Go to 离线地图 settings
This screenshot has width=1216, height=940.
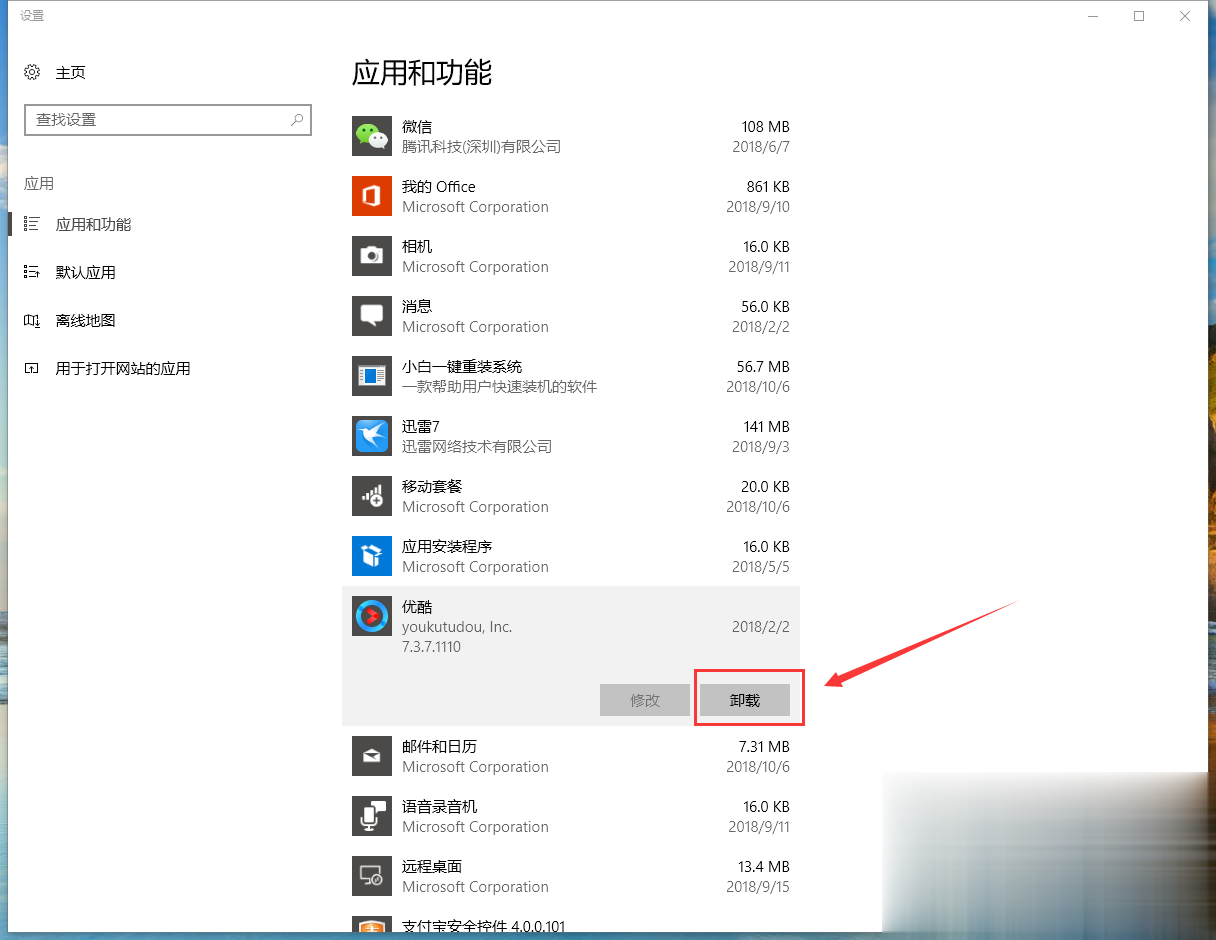click(x=86, y=320)
